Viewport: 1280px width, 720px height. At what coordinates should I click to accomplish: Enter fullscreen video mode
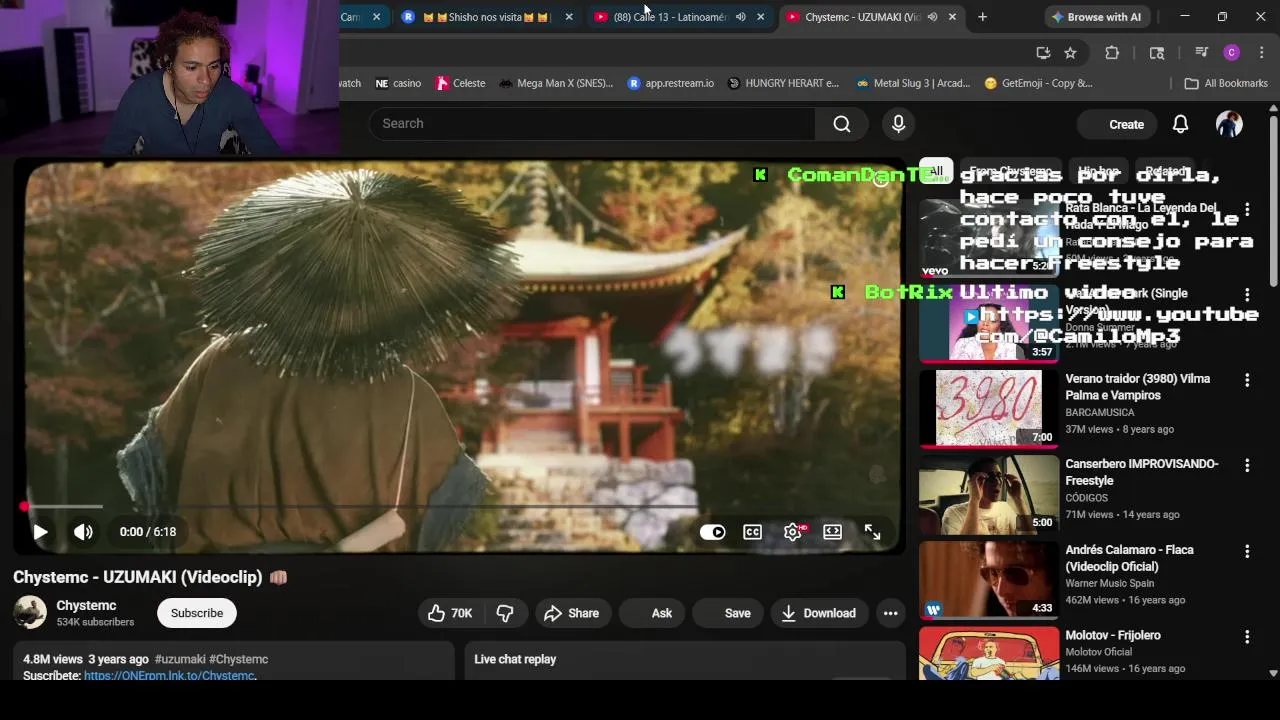point(872,532)
